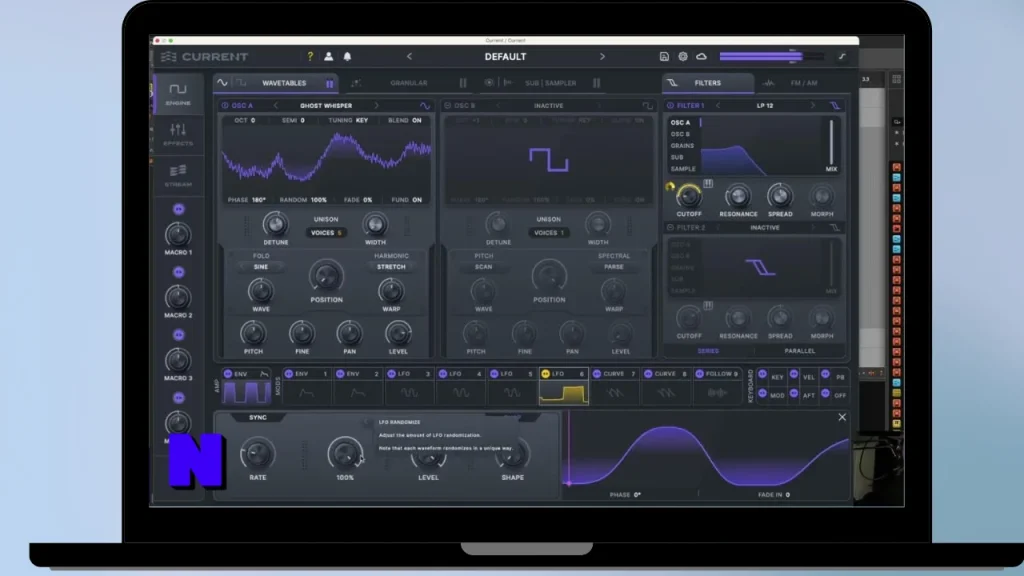
Task: Select Grains as Filter 1 source
Action: tap(682, 146)
